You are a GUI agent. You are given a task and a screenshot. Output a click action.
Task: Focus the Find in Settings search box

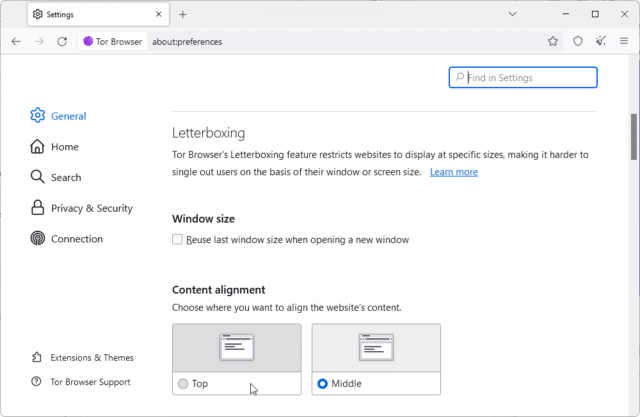[x=523, y=78]
